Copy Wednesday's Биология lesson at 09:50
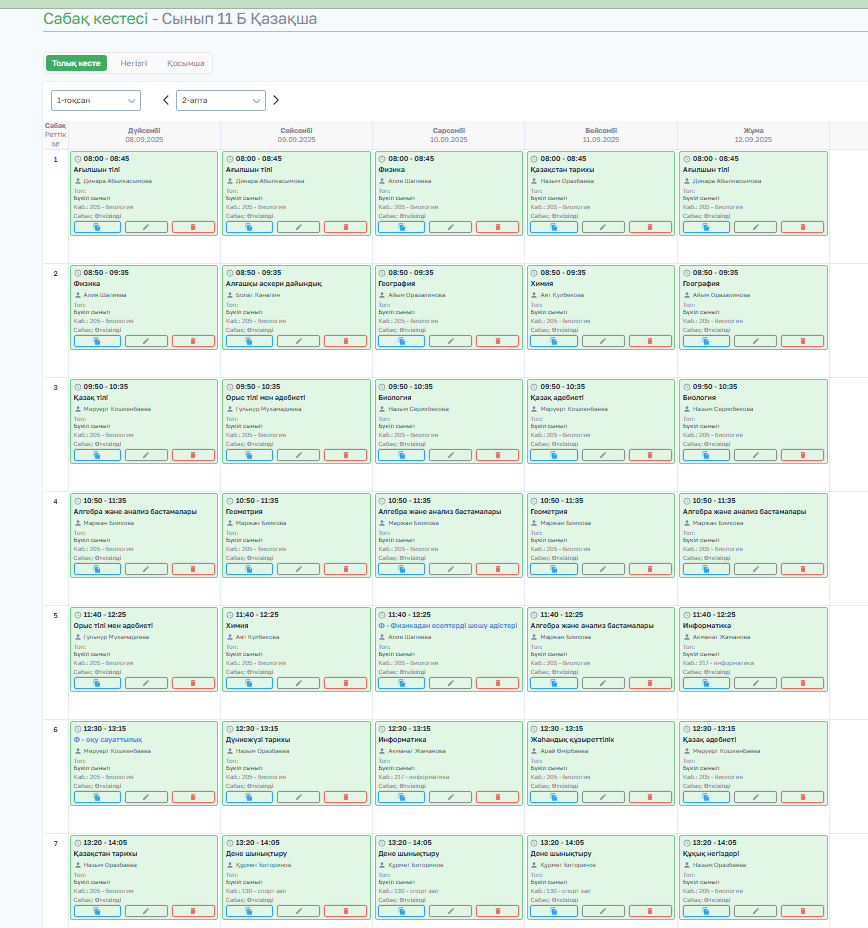Screen dimensions: 868x928 (x=402, y=455)
